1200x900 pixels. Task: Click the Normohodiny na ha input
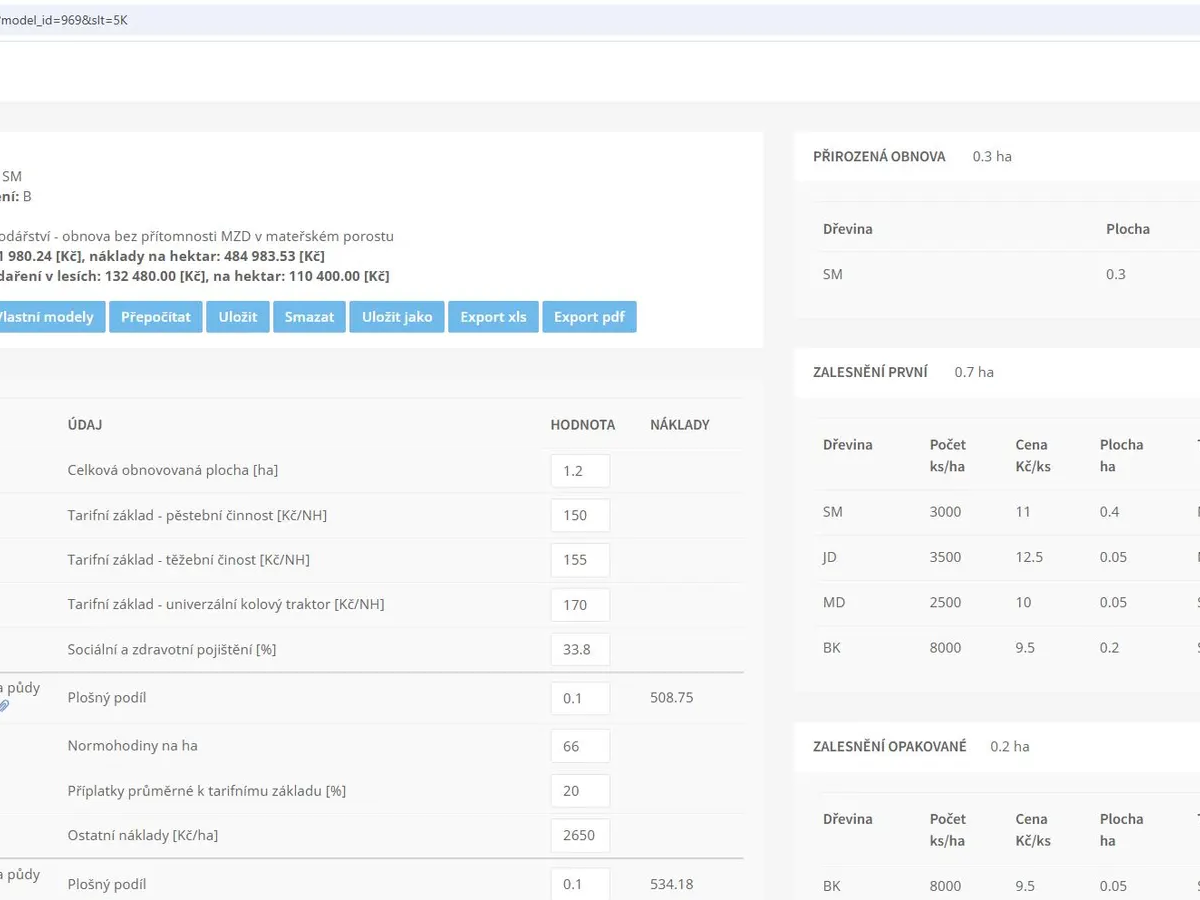click(580, 746)
